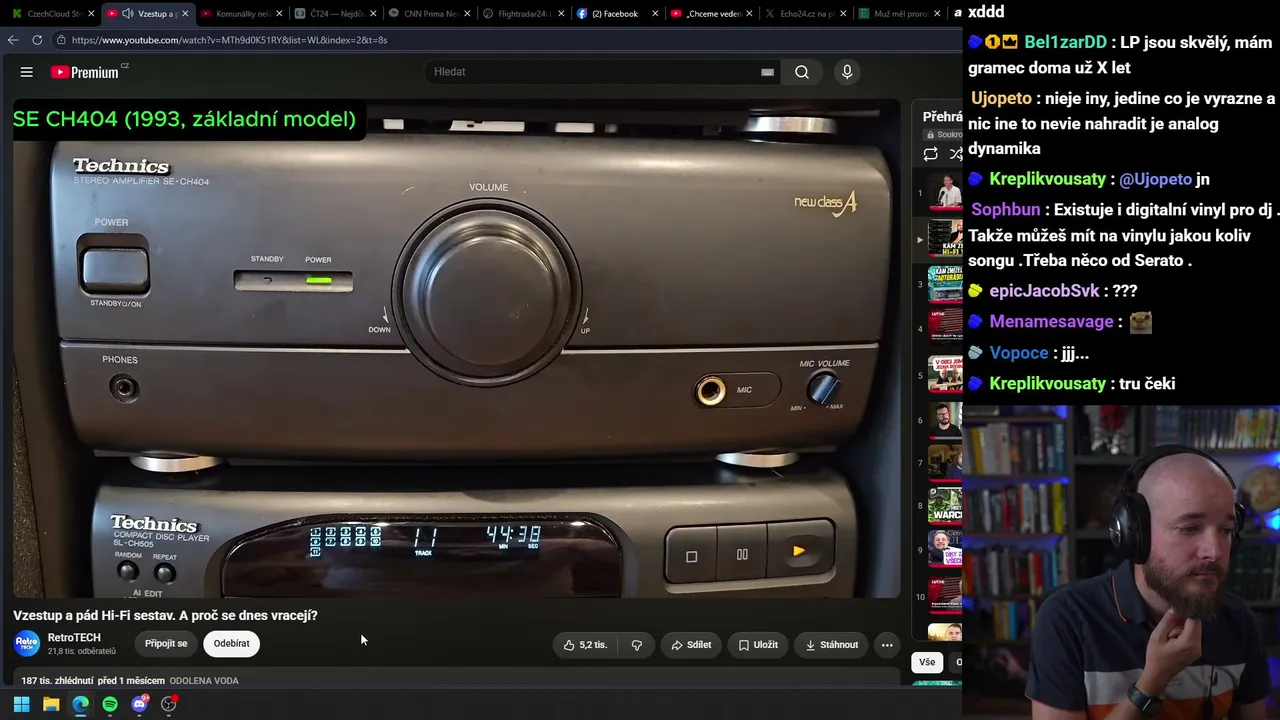Open Spotify from taskbar
The height and width of the screenshot is (720, 1280).
[x=110, y=704]
